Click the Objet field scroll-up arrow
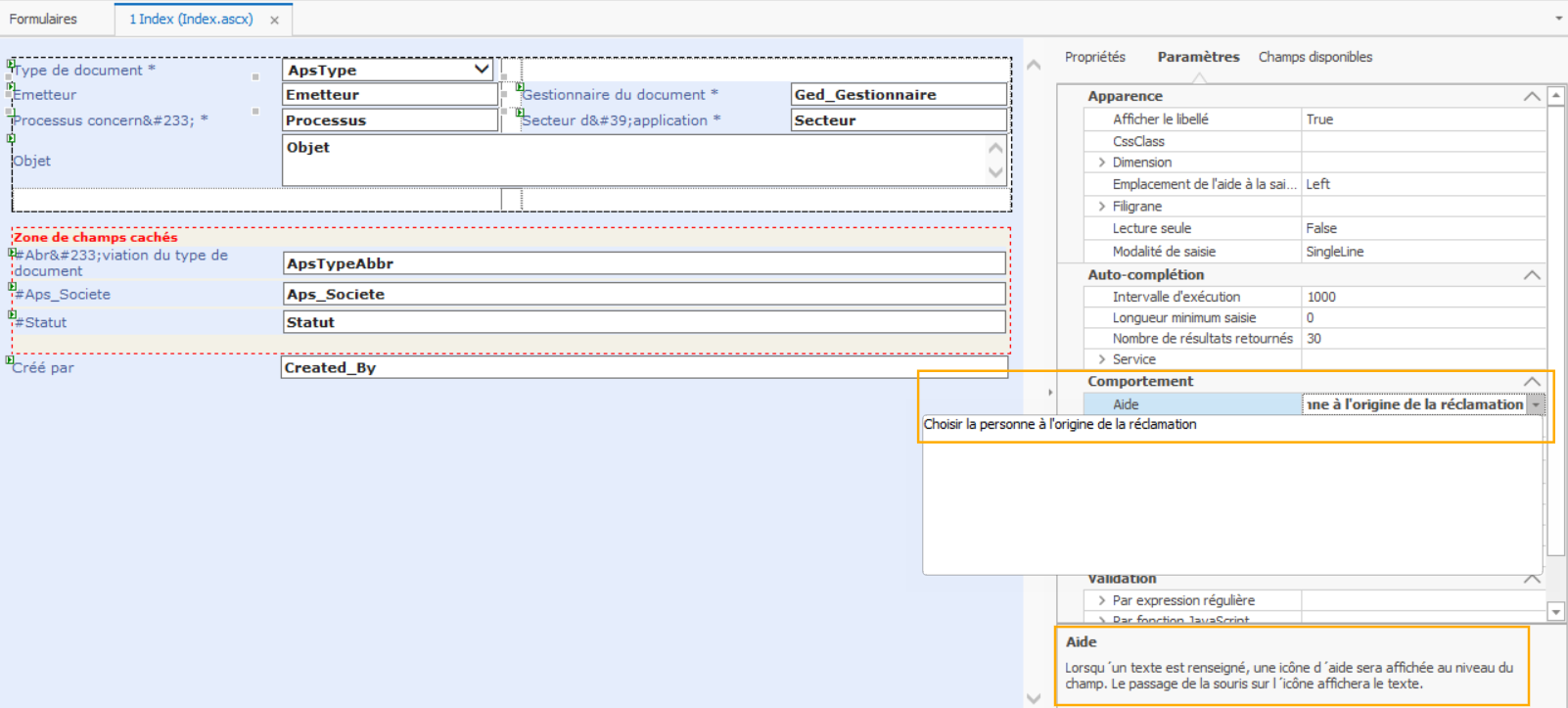The height and width of the screenshot is (708, 1568). 995,148
